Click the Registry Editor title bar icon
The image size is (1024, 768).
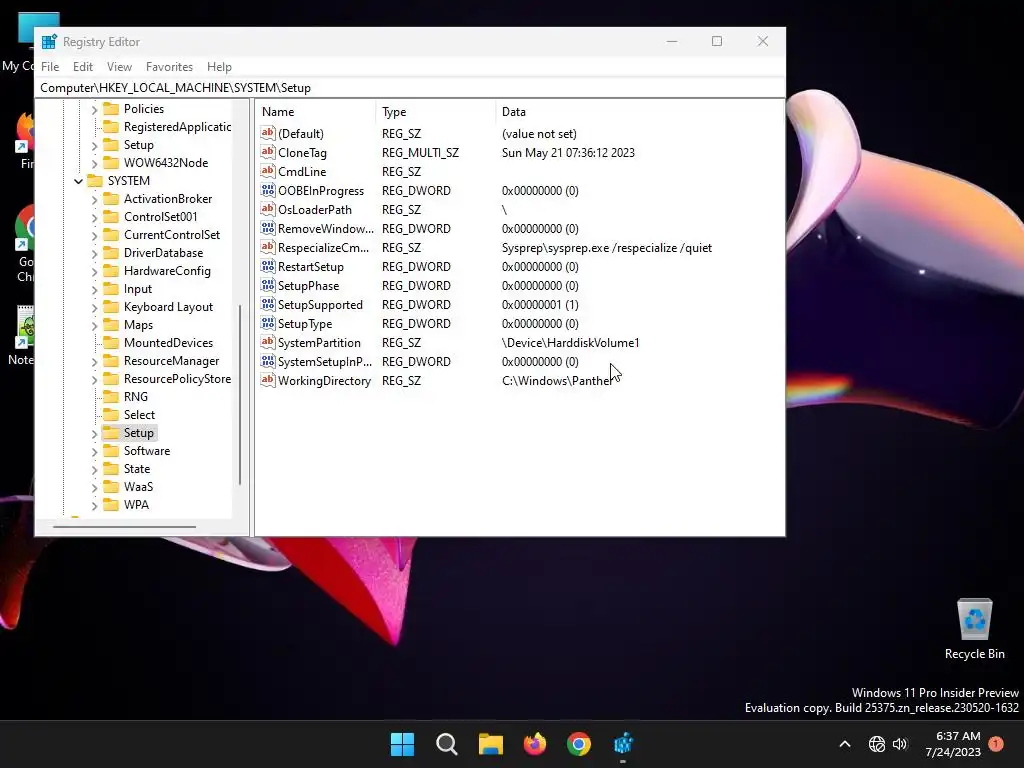(x=49, y=42)
